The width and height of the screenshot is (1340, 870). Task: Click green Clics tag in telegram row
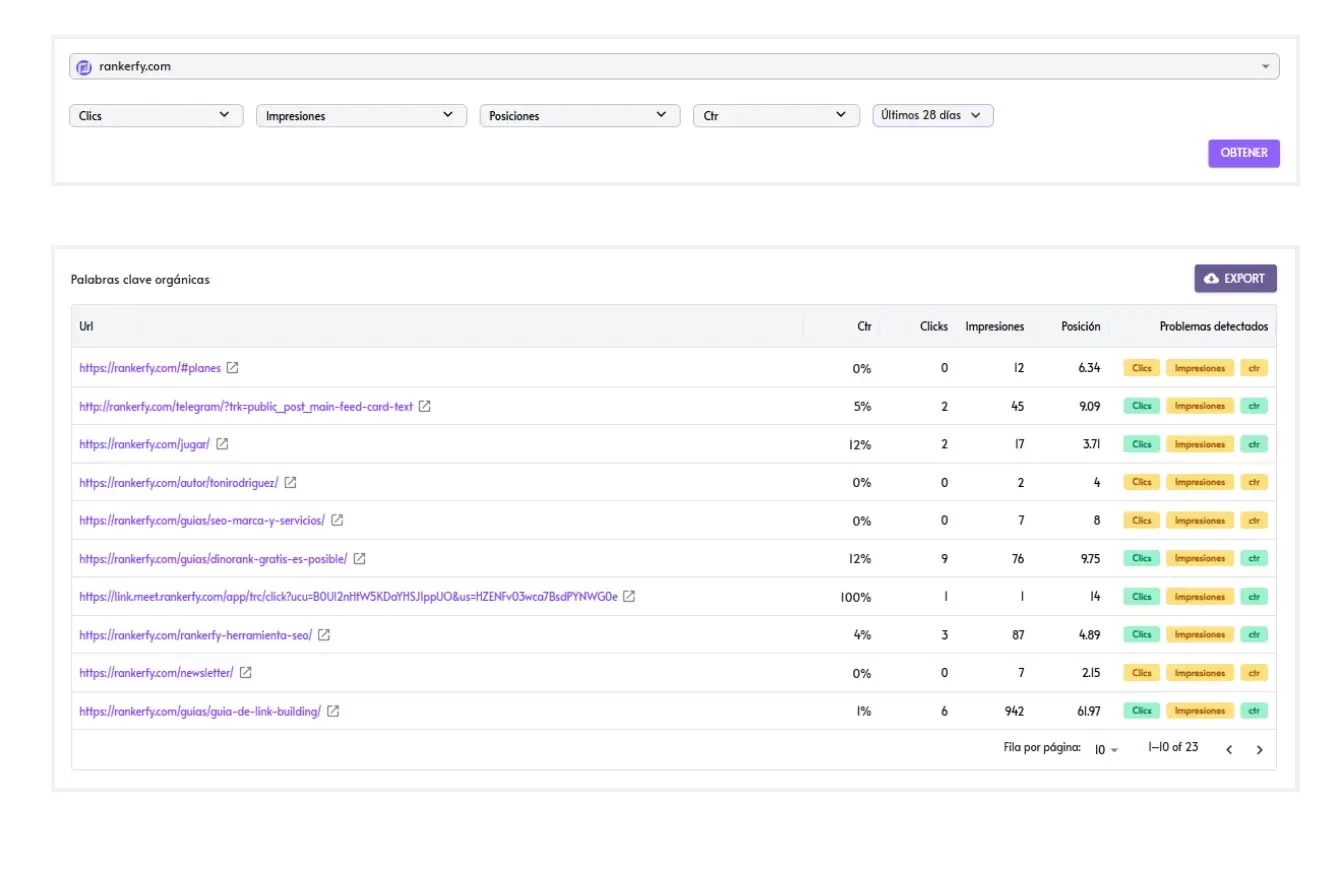[1142, 406]
